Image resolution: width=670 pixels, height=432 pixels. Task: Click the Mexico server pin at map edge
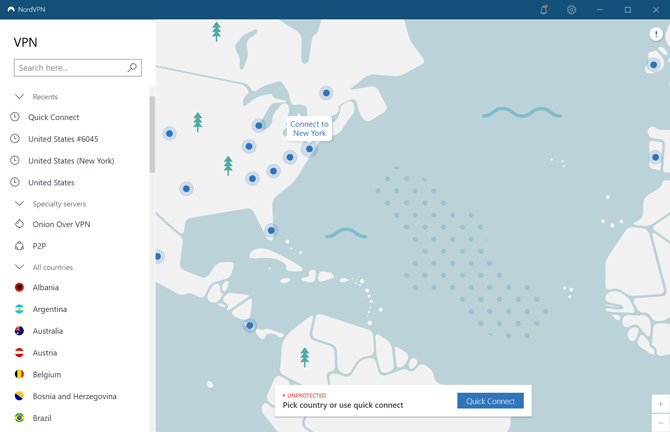pos(158,256)
